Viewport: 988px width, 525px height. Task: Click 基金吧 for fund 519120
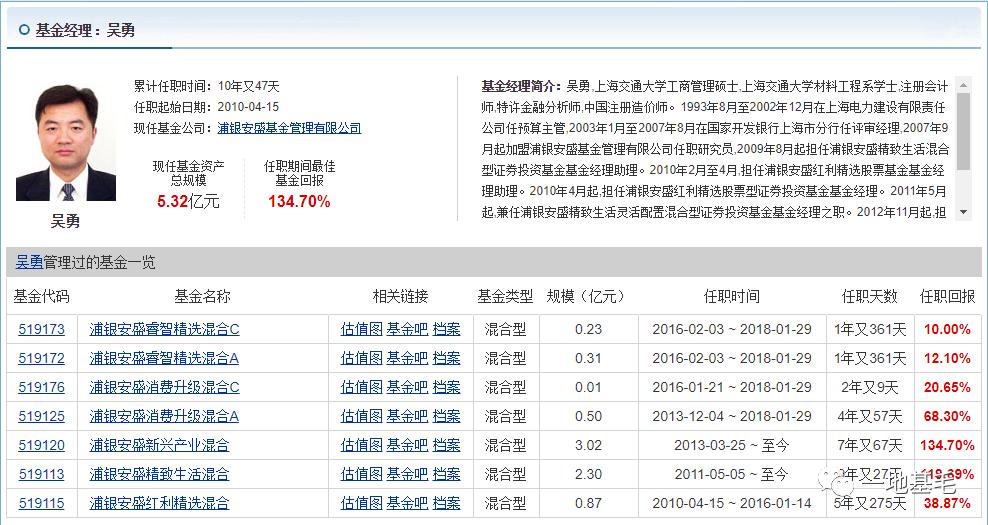(x=407, y=445)
